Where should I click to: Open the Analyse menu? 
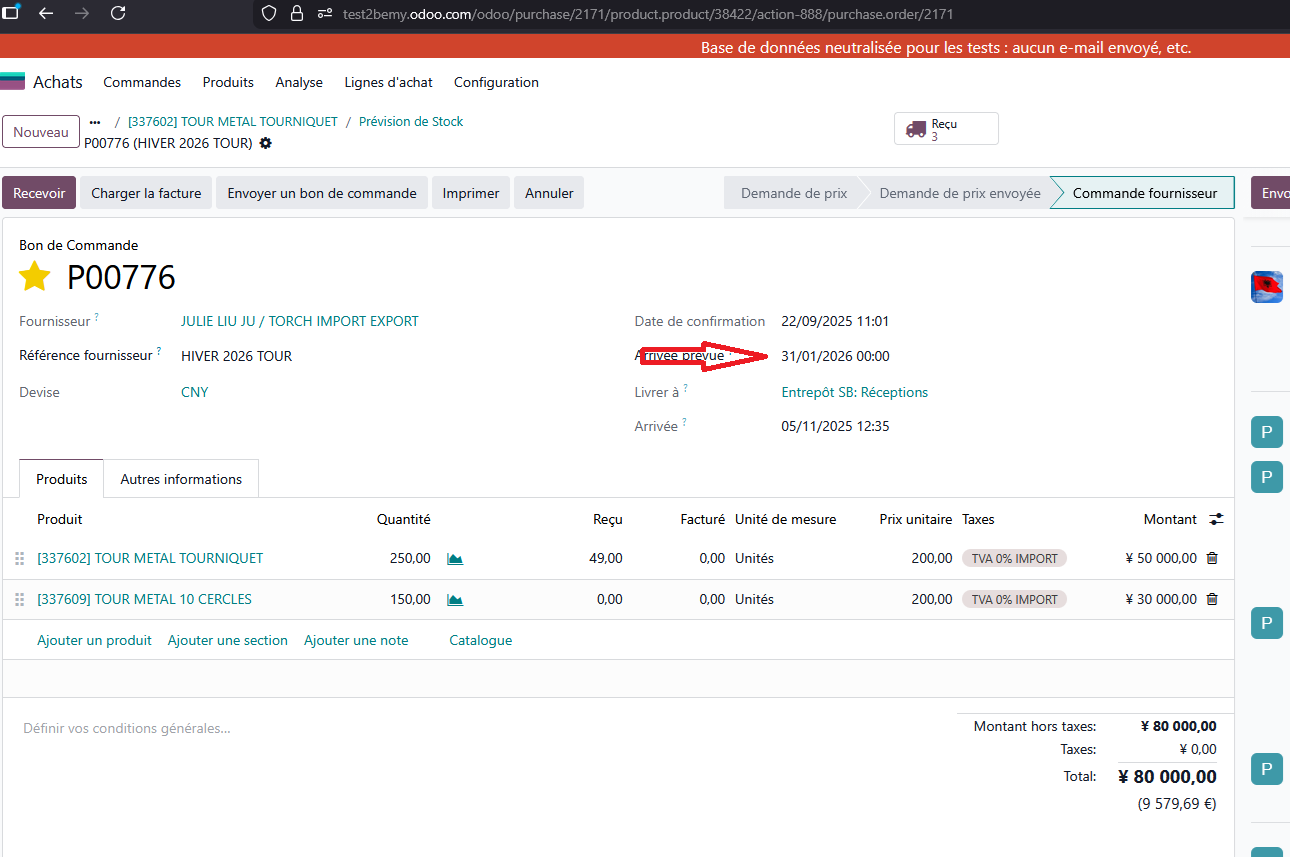[299, 83]
